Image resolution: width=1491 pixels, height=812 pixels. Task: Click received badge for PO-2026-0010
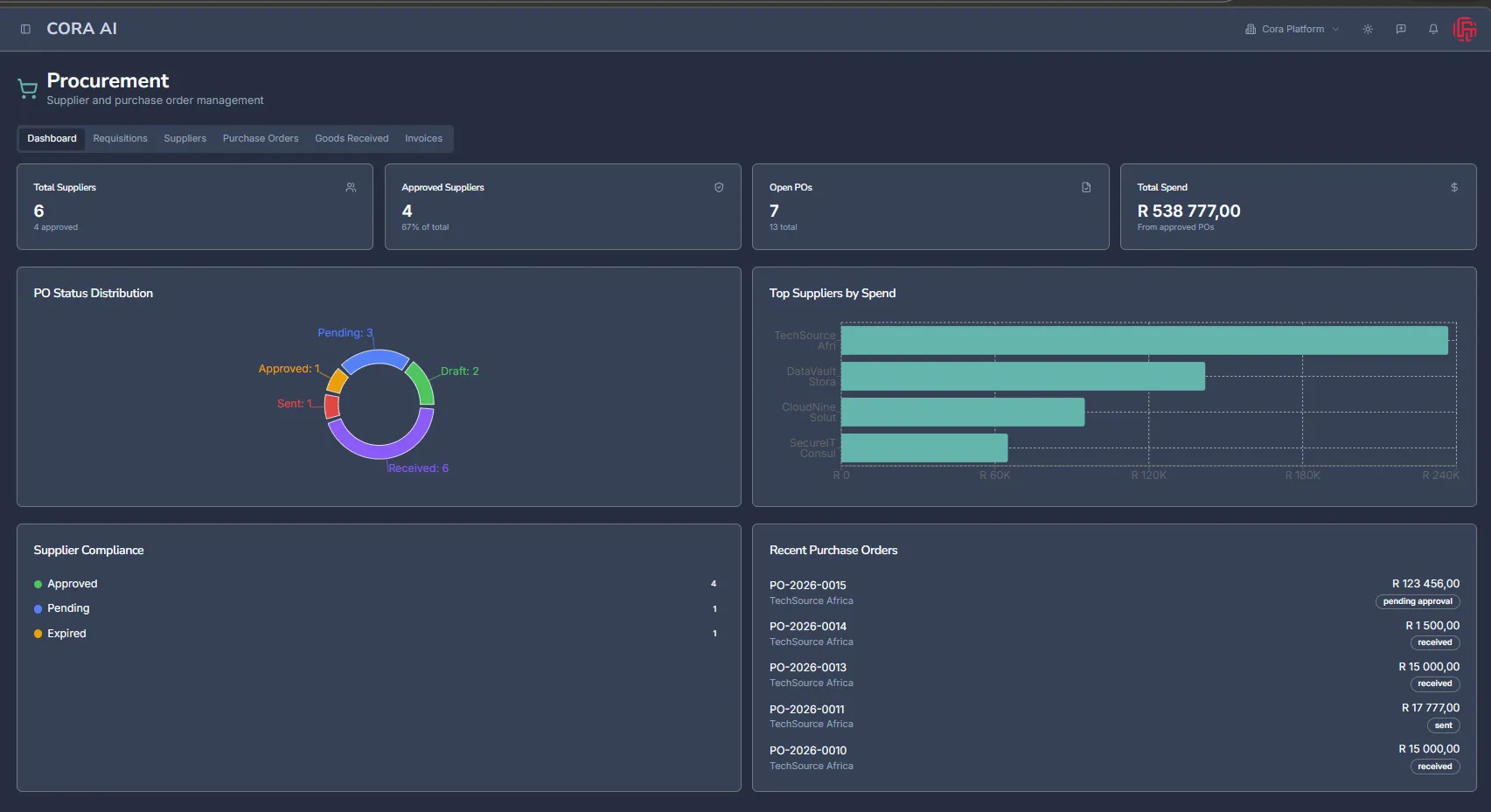[x=1434, y=767]
